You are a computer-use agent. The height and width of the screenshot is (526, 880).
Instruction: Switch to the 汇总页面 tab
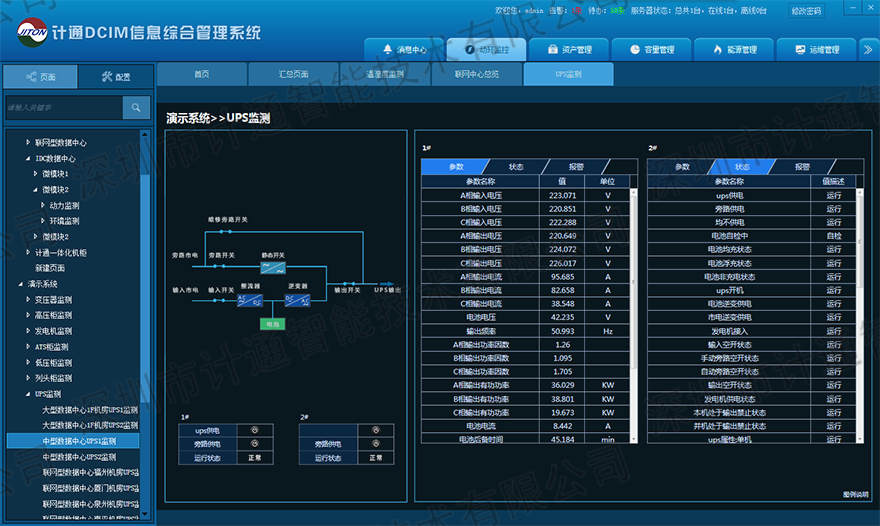pos(294,74)
